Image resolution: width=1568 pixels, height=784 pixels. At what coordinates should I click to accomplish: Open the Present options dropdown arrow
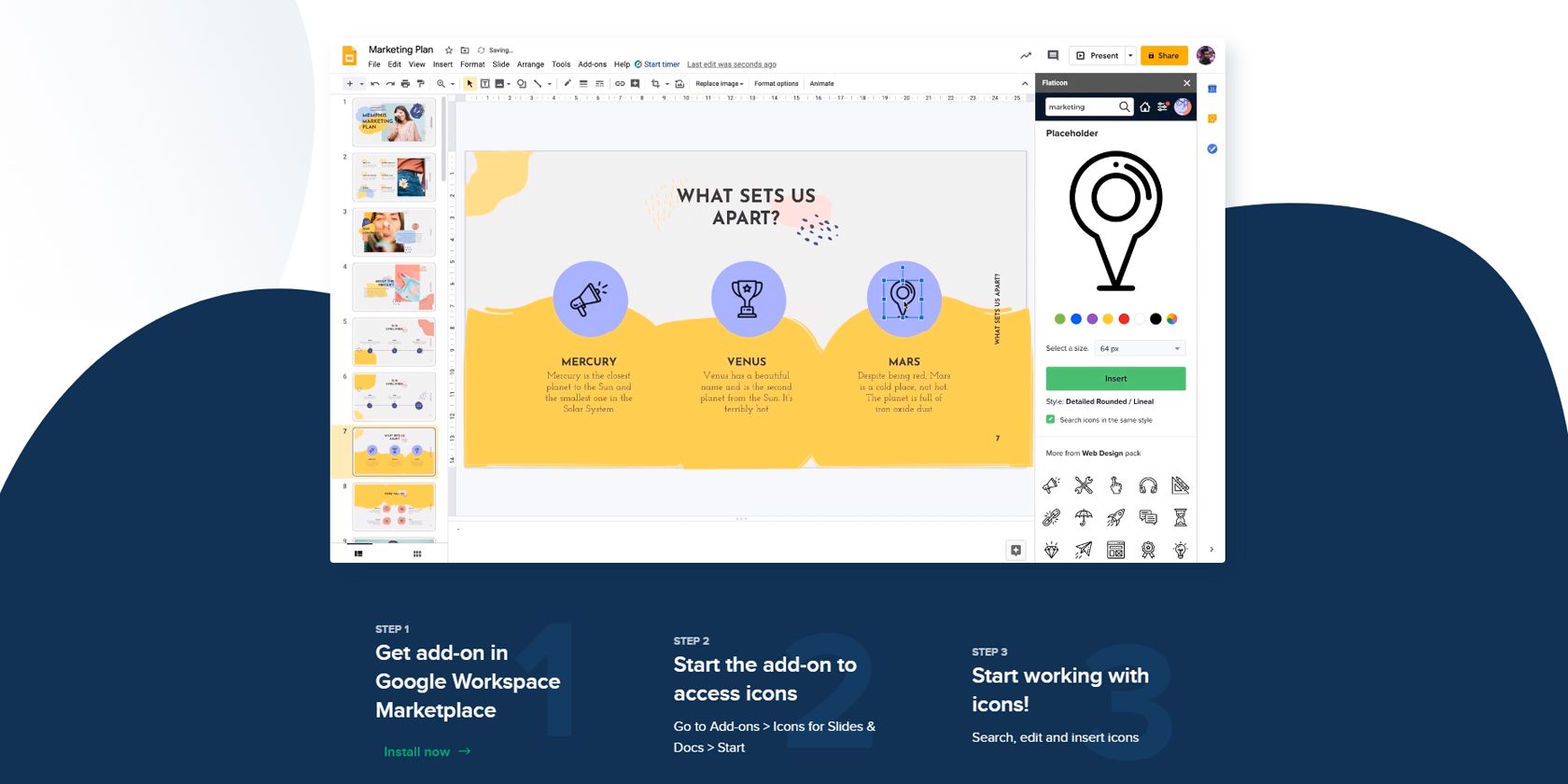coord(1130,56)
